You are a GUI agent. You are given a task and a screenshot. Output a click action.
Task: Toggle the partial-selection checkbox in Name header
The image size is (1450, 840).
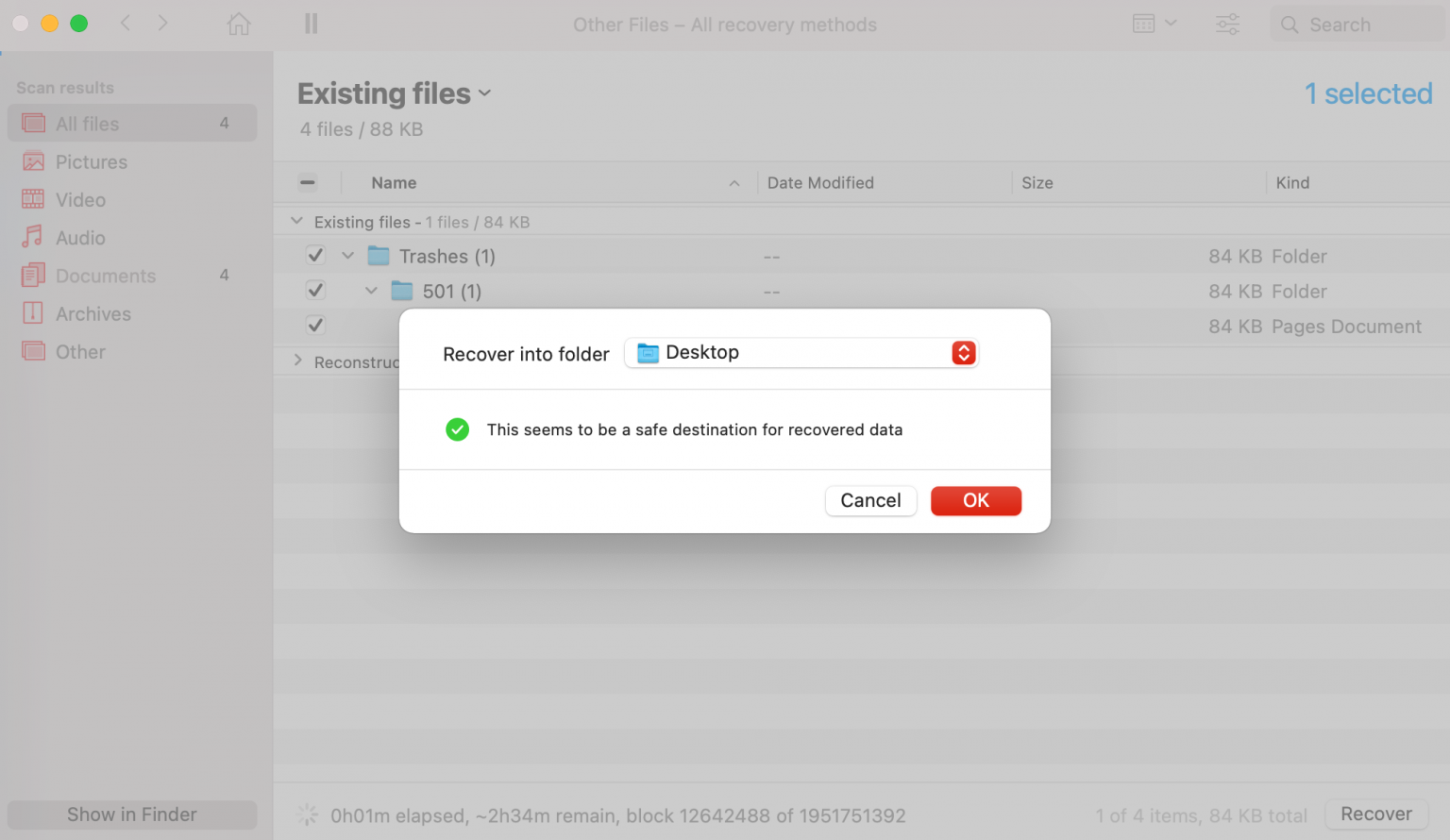pos(307,182)
